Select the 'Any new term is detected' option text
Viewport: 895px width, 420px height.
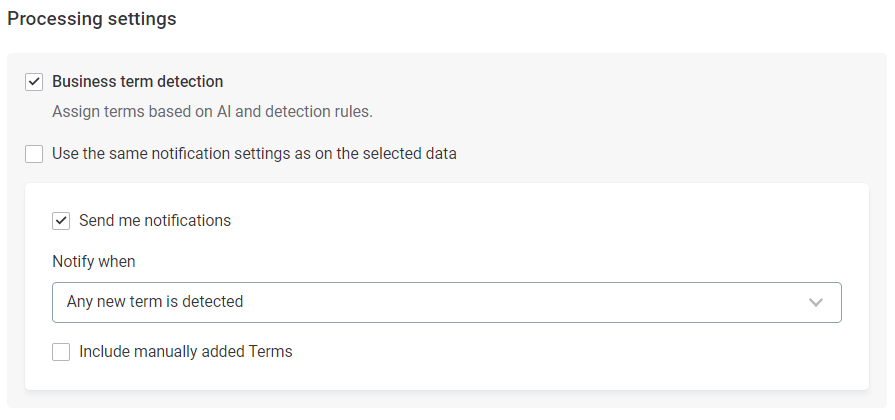155,302
